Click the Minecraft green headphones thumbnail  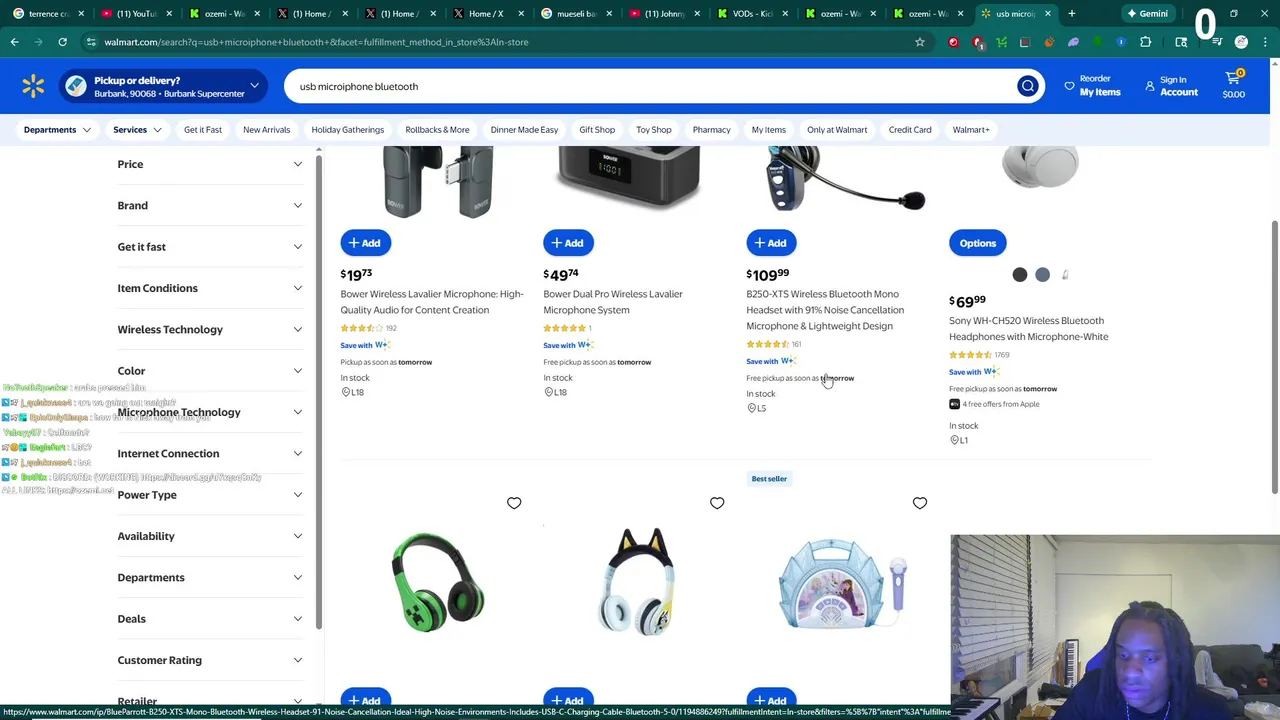click(438, 582)
